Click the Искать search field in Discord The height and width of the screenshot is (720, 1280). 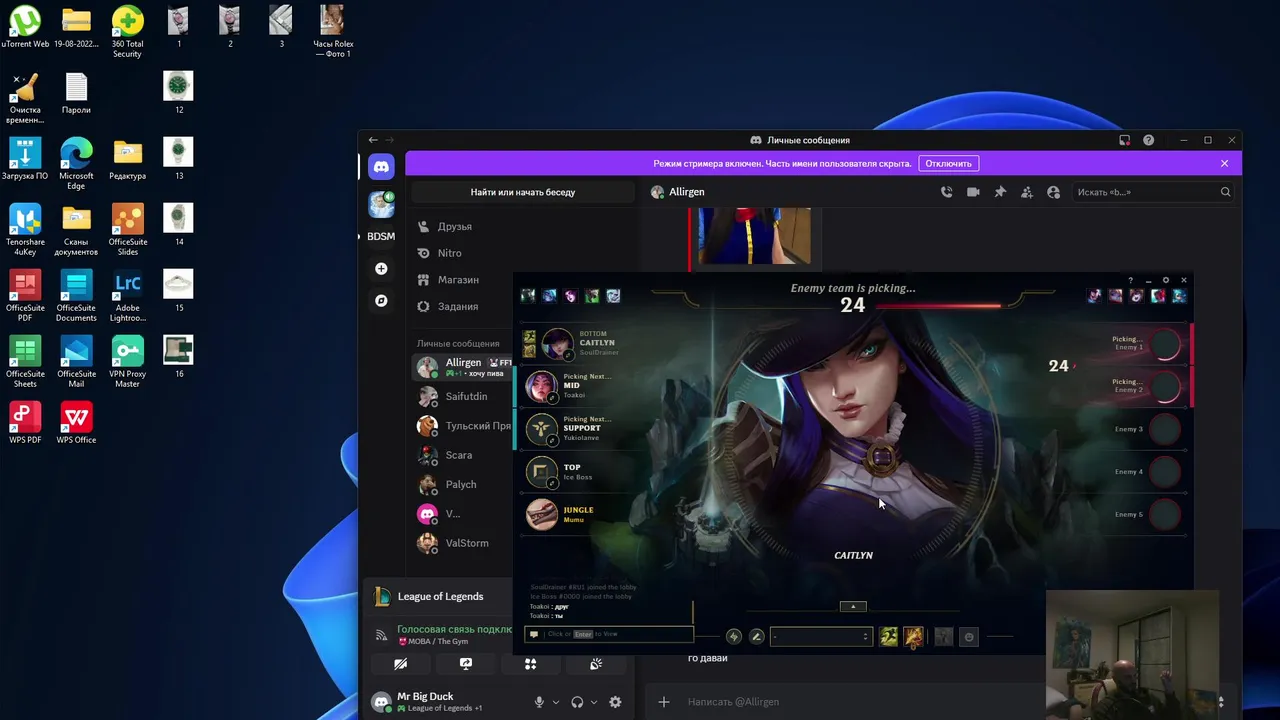tap(1153, 192)
